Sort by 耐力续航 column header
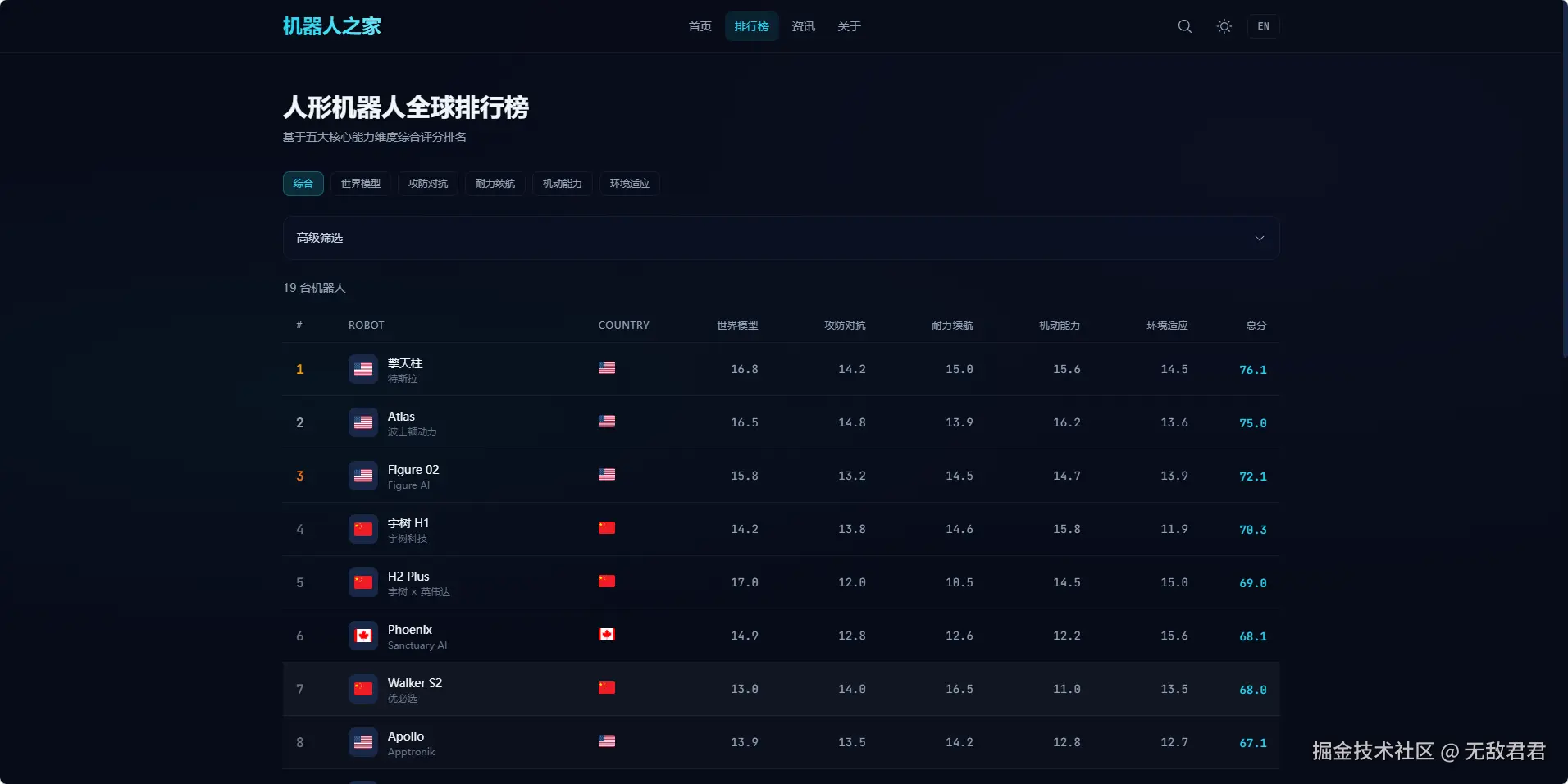Image resolution: width=1568 pixels, height=784 pixels. tap(952, 326)
